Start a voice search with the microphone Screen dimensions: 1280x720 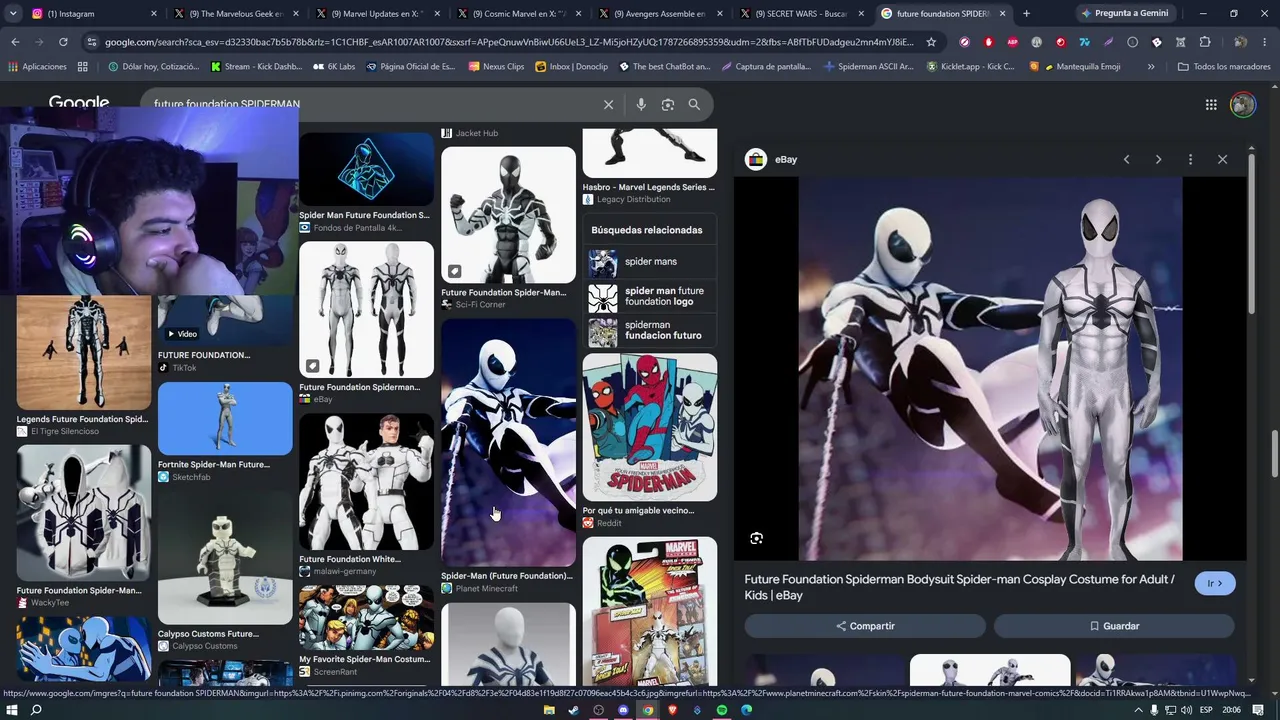[641, 105]
